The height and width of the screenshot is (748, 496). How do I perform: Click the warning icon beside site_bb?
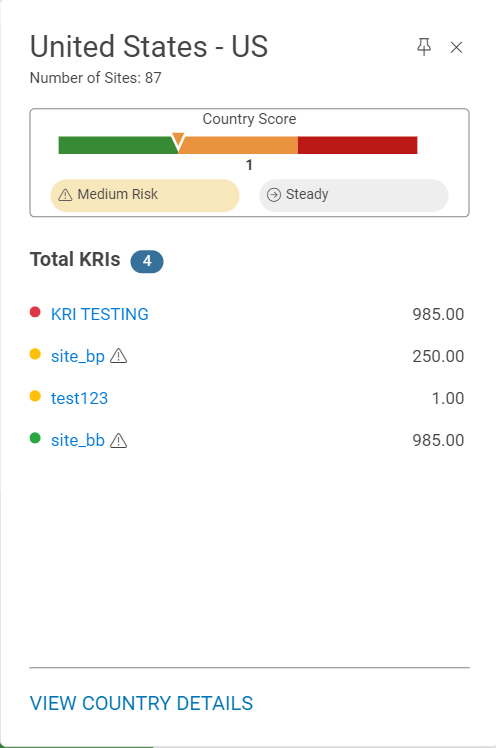[118, 440]
